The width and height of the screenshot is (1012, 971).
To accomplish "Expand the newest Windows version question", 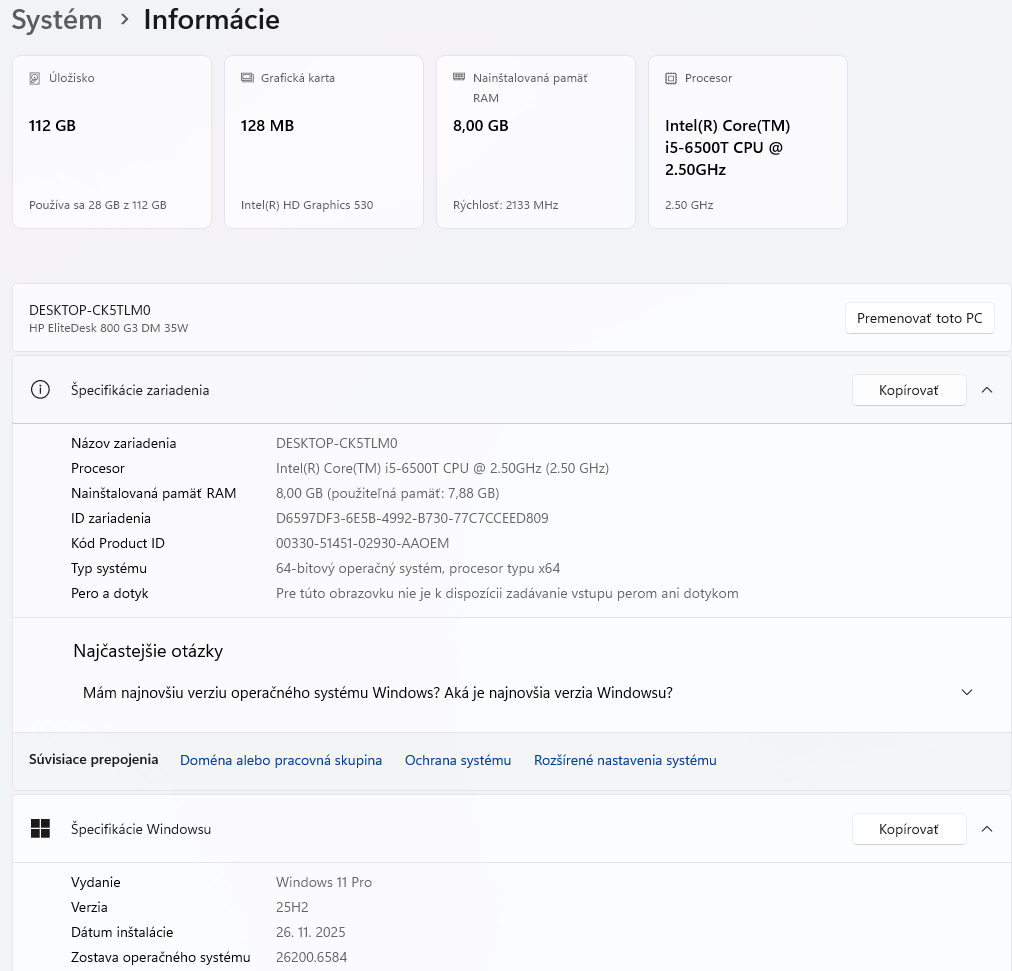I will pyautogui.click(x=966, y=692).
